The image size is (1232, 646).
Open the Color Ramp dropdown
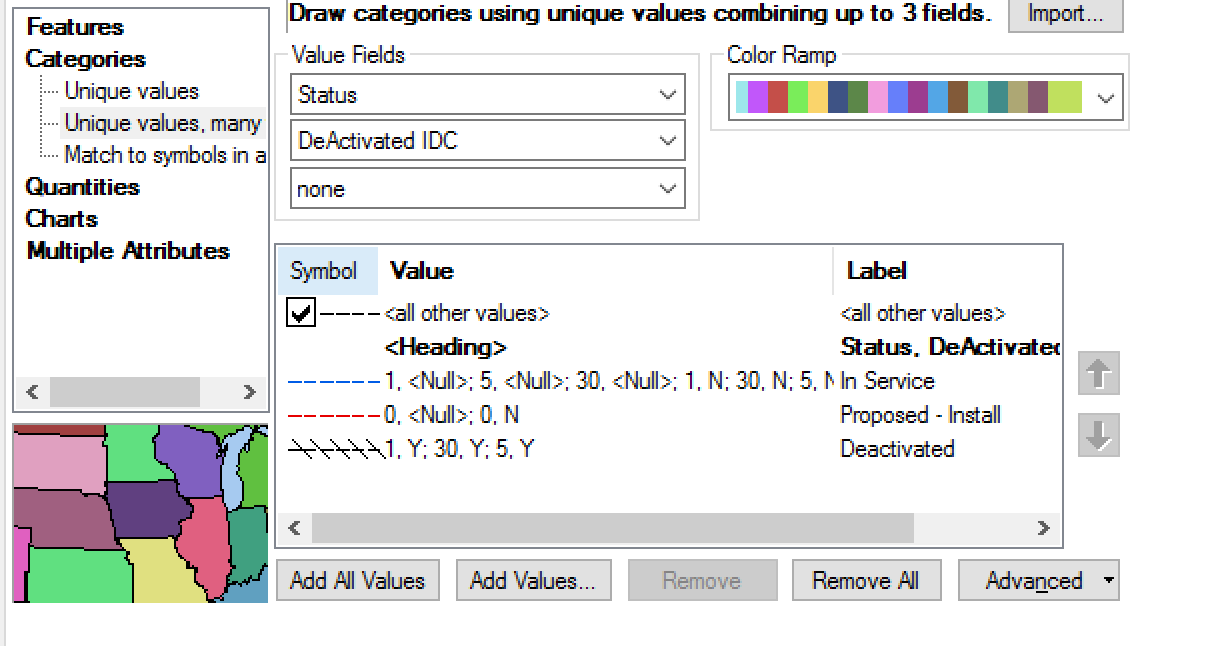(x=1104, y=97)
